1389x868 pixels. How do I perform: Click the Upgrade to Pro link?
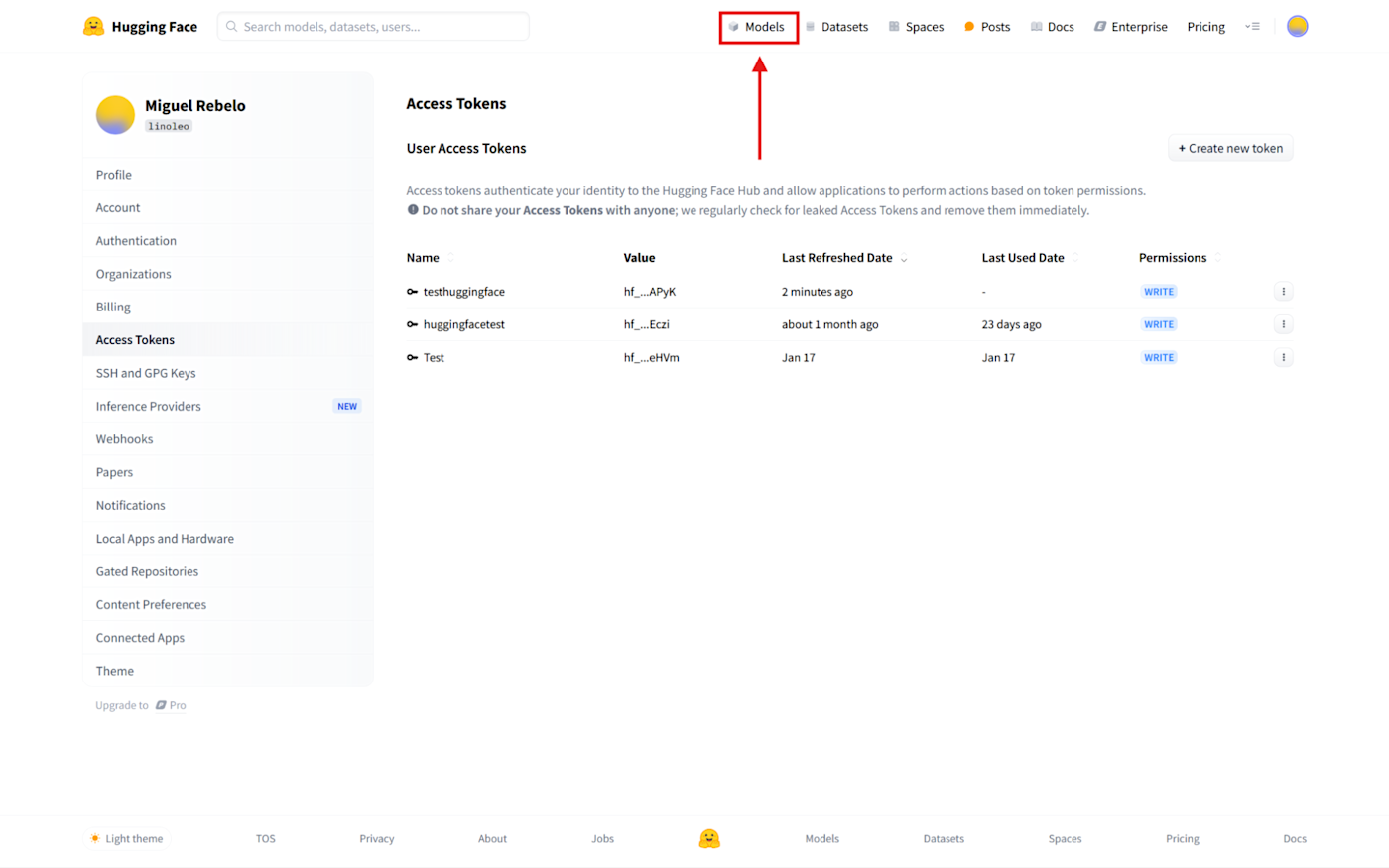coord(141,705)
